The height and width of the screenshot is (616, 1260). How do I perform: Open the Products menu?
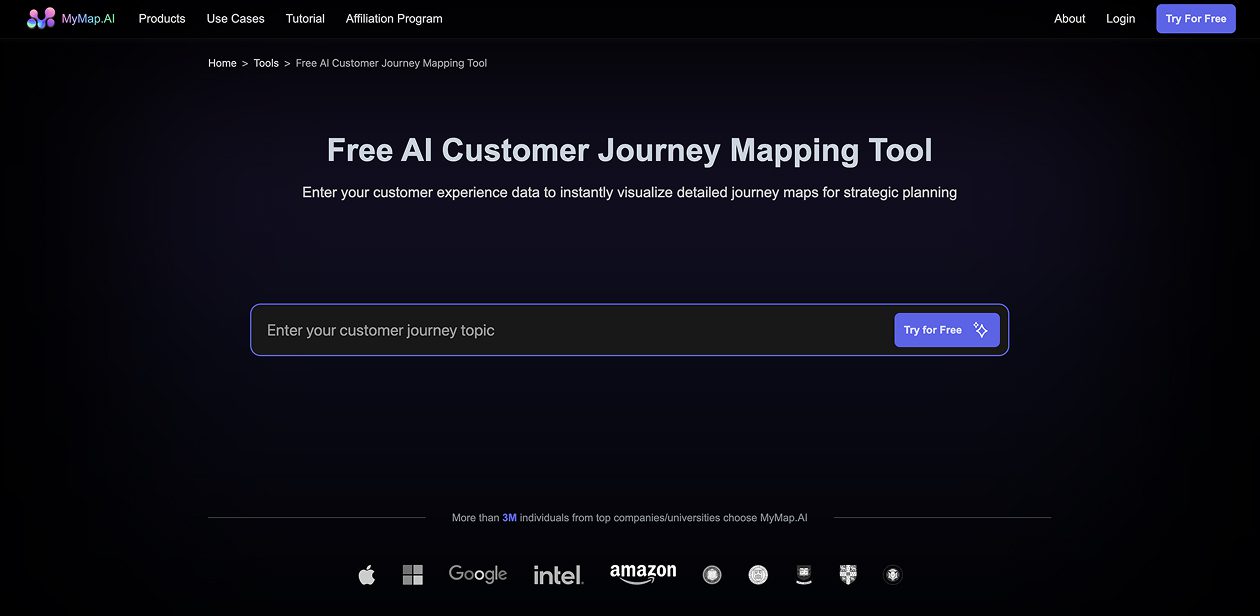coord(161,18)
